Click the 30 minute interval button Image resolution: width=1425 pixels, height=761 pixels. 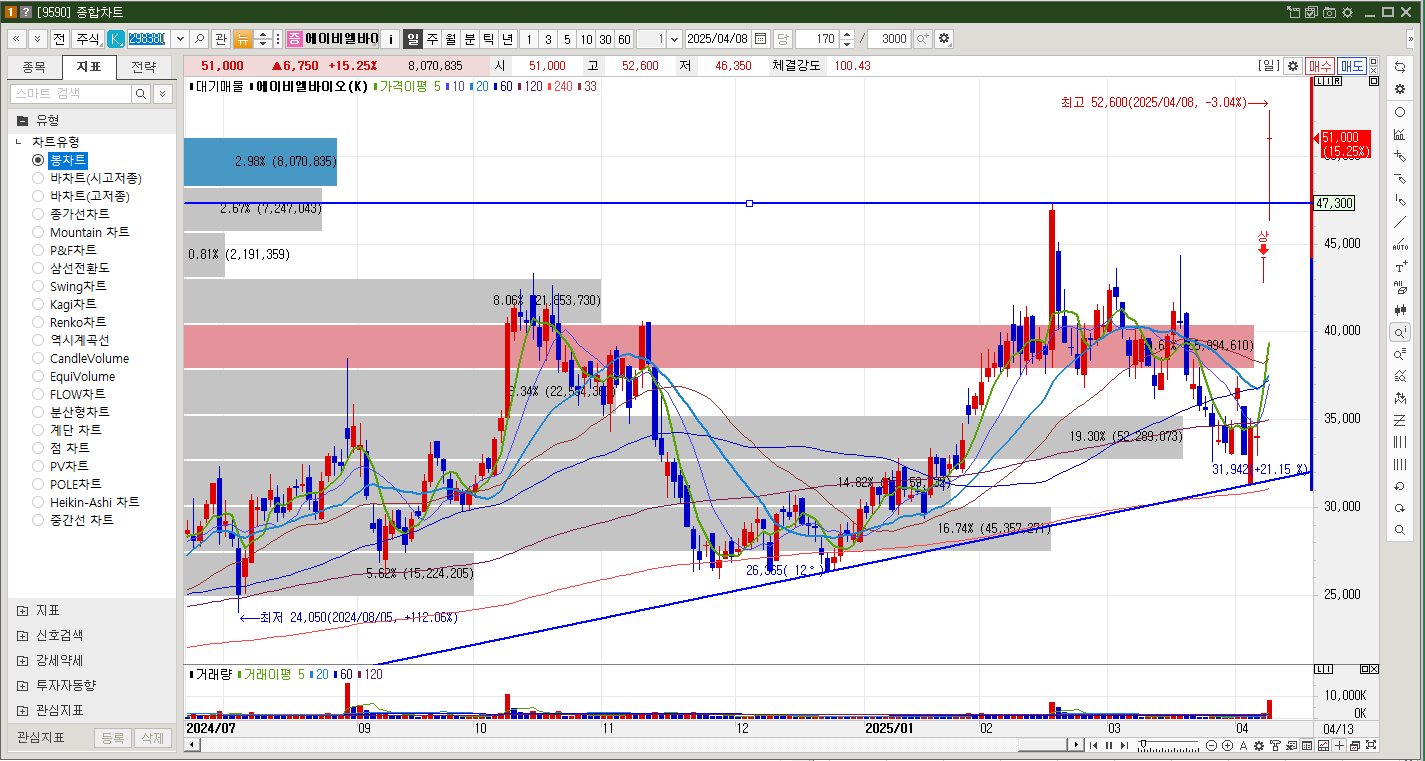[605, 39]
